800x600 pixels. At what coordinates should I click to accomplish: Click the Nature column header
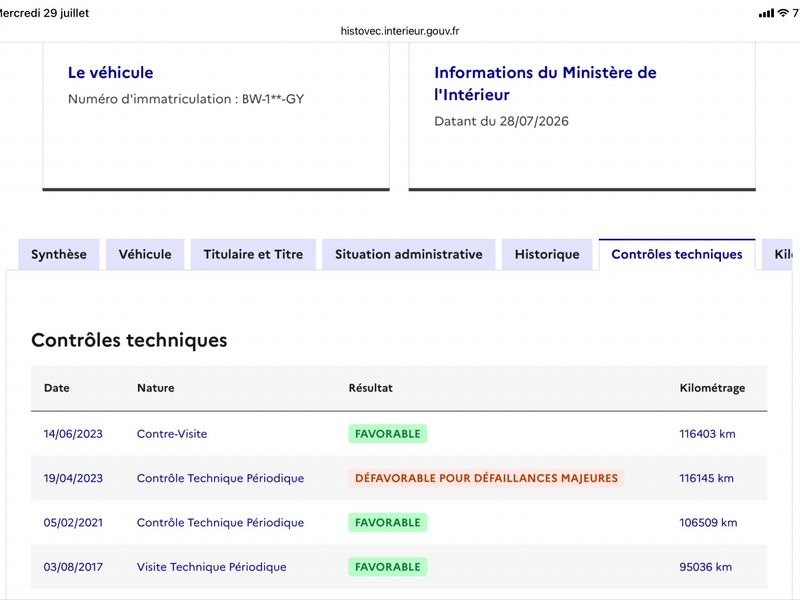coord(156,388)
